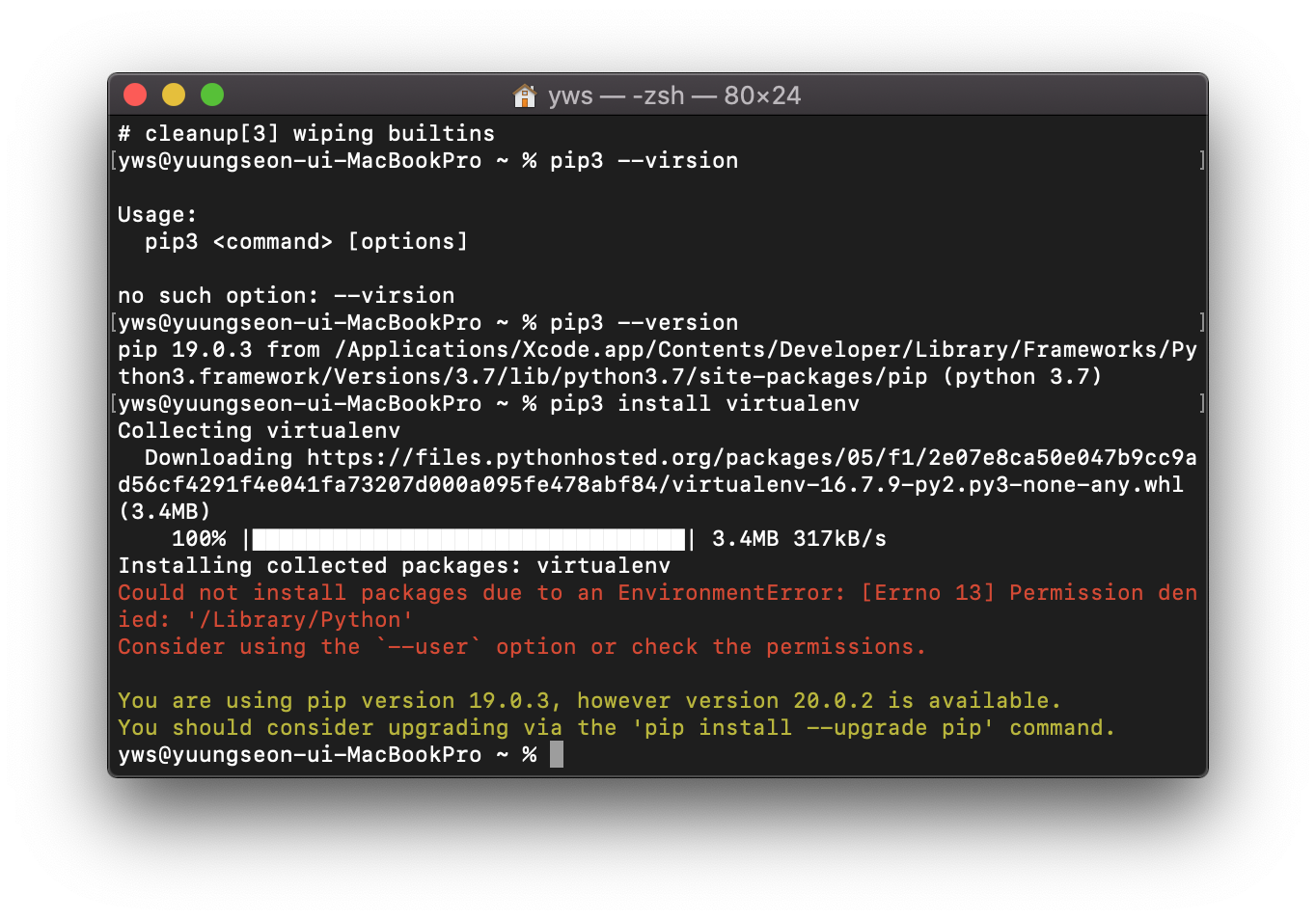This screenshot has height=920, width=1316.
Task: Click the window title 'yws — -zsh — 80×24'
Action: tap(675, 95)
